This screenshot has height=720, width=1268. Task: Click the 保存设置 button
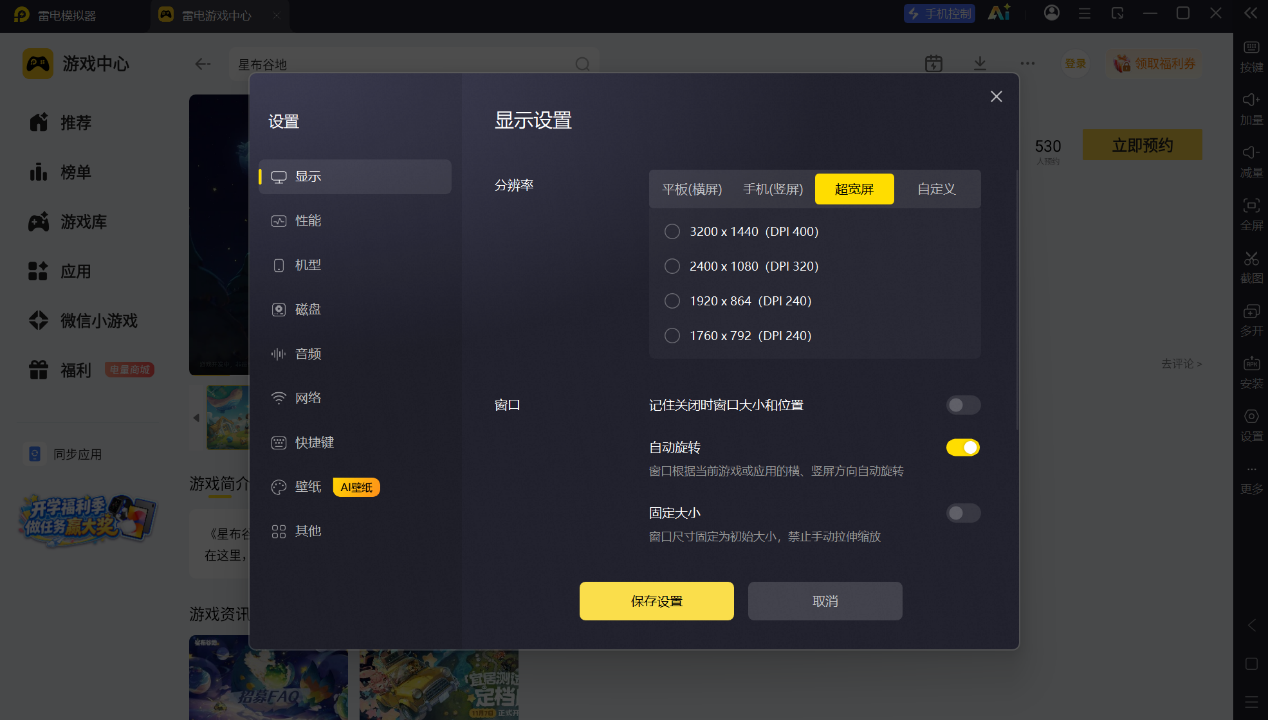pos(657,601)
